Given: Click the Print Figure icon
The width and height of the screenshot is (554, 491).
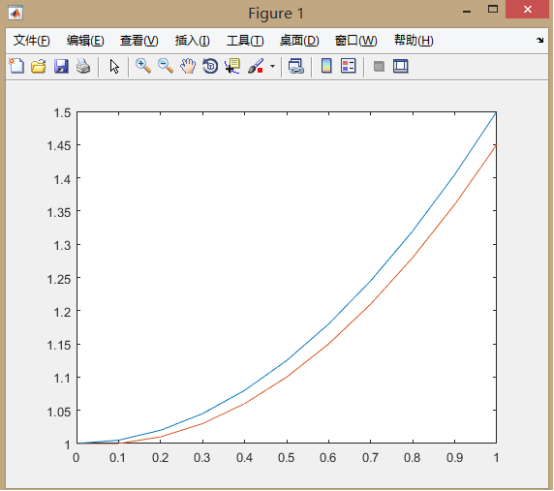Looking at the screenshot, I should (83, 66).
